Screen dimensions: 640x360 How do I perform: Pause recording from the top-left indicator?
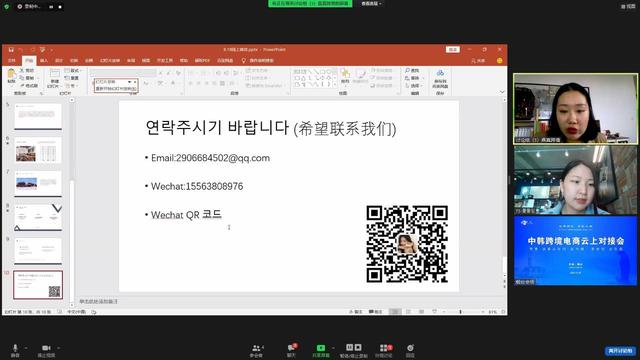(x=51, y=7)
